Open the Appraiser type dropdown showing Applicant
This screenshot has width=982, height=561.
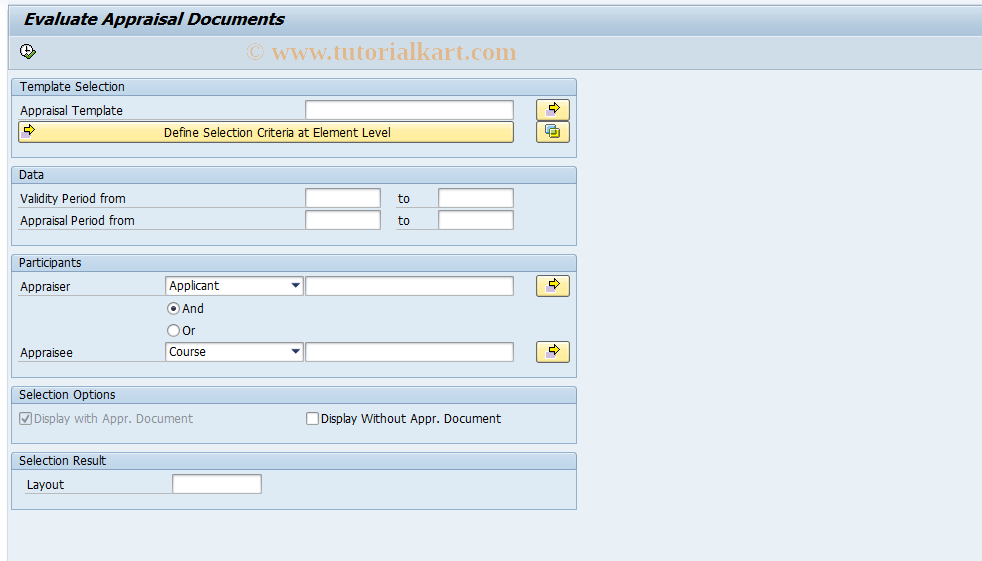coord(234,286)
